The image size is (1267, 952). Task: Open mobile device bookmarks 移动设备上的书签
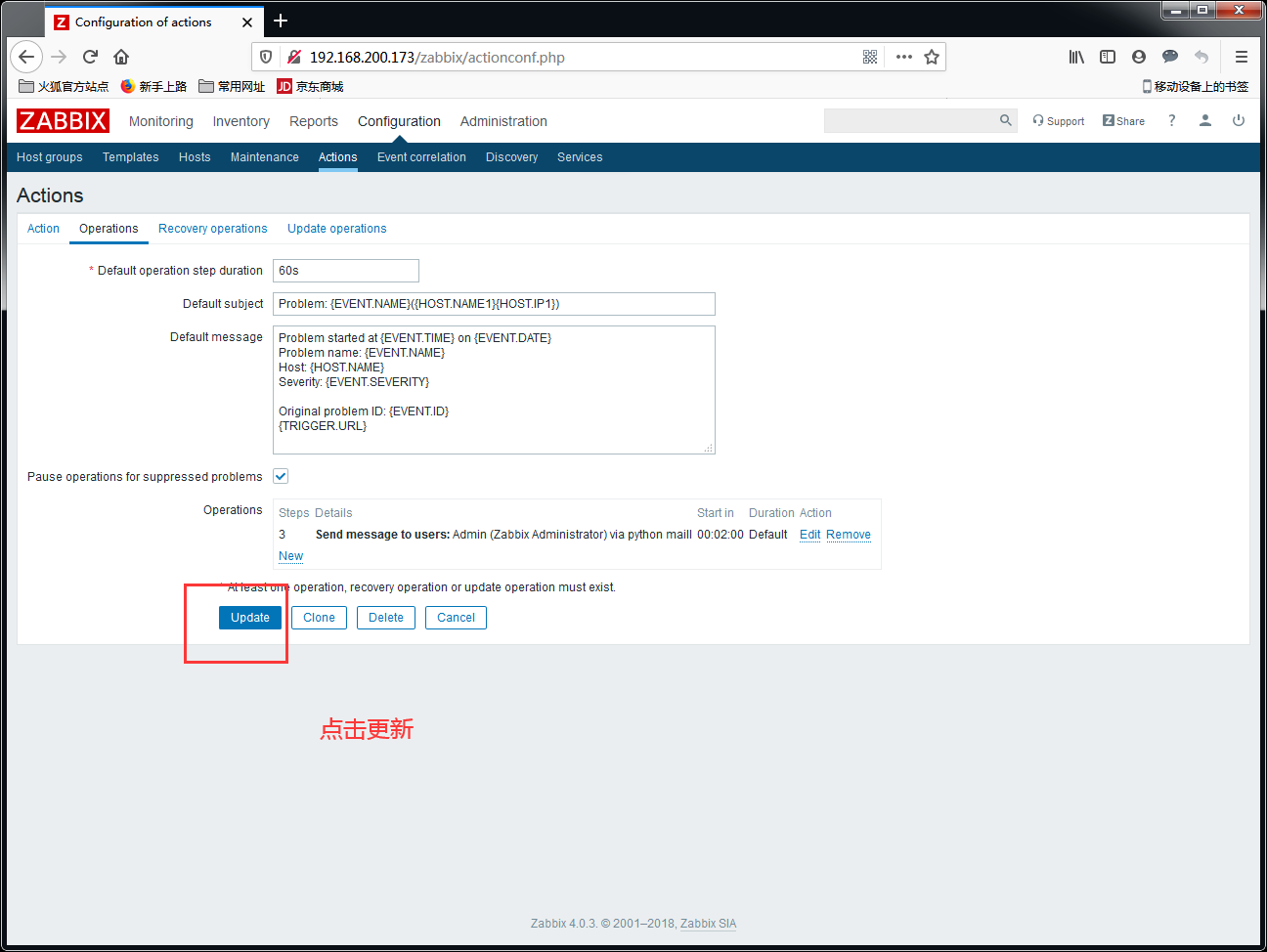(x=1195, y=86)
